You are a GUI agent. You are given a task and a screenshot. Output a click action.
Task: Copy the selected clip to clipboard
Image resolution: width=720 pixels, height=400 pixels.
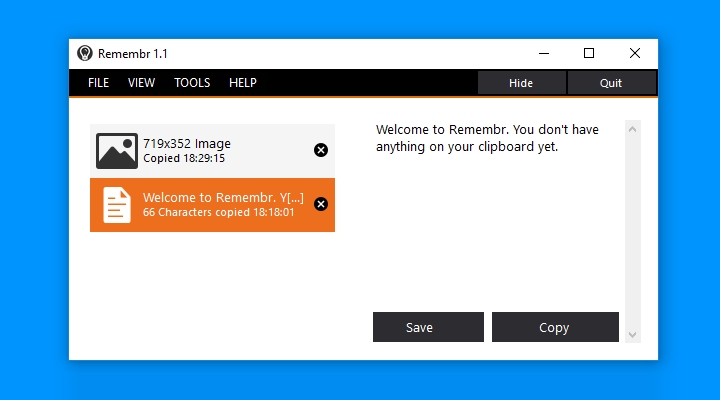click(555, 327)
